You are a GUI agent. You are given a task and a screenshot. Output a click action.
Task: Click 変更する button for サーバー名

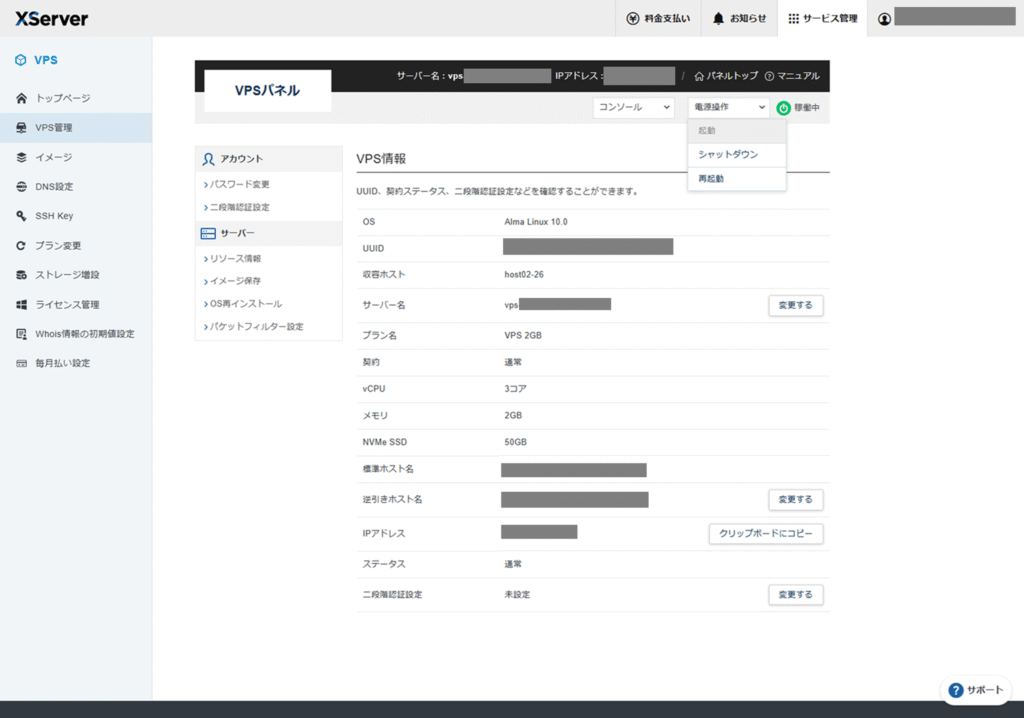(795, 305)
